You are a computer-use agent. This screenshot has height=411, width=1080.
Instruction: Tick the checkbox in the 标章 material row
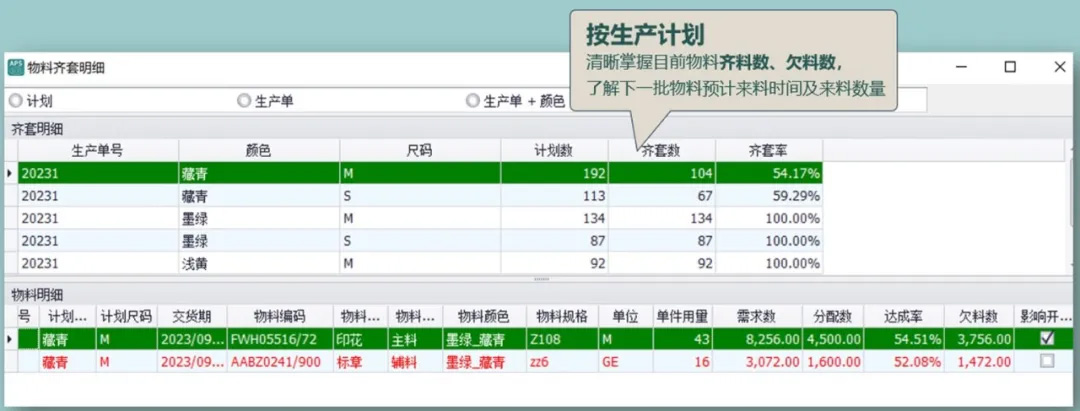1046,361
